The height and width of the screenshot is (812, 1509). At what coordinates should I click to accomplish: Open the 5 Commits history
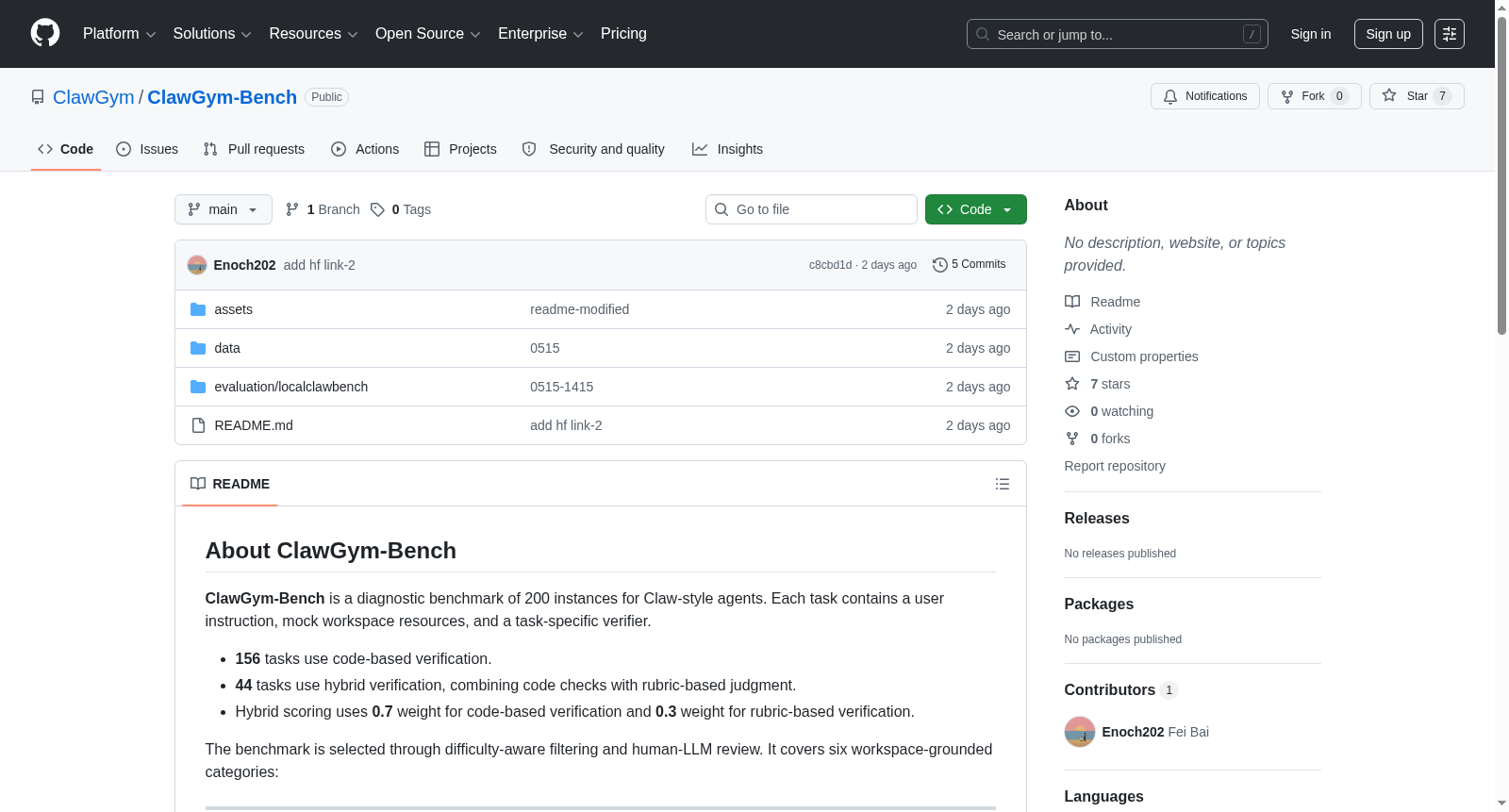(x=969, y=264)
